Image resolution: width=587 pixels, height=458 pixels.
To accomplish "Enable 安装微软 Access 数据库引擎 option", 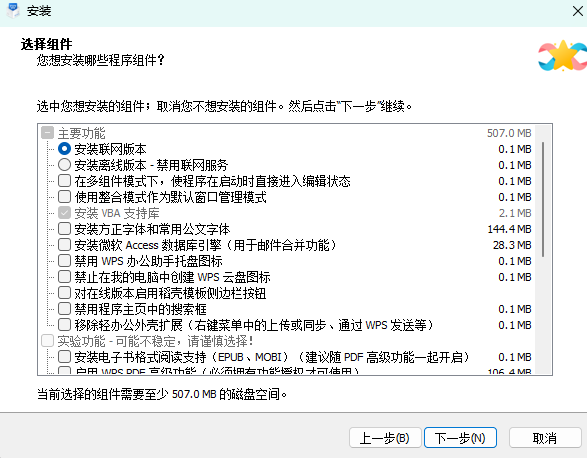I will point(64,245).
